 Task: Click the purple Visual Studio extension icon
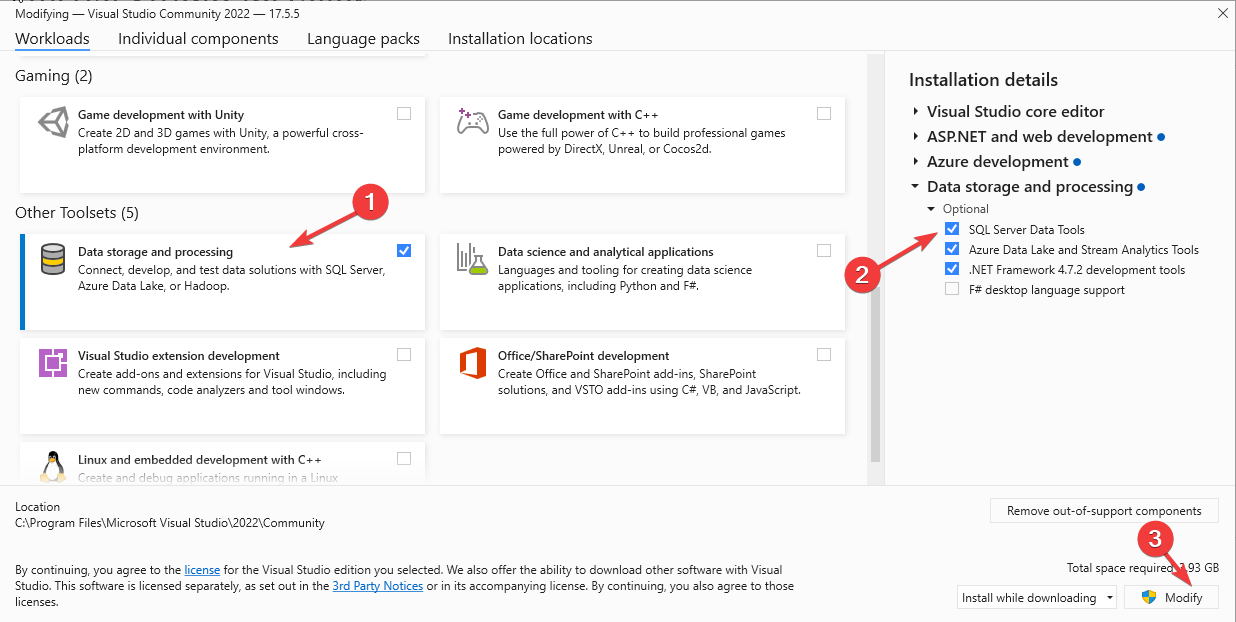click(x=53, y=362)
